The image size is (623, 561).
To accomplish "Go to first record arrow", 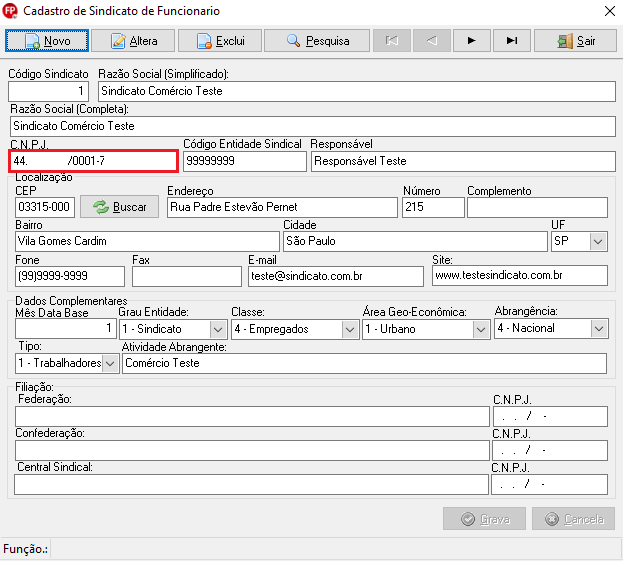I will point(391,41).
